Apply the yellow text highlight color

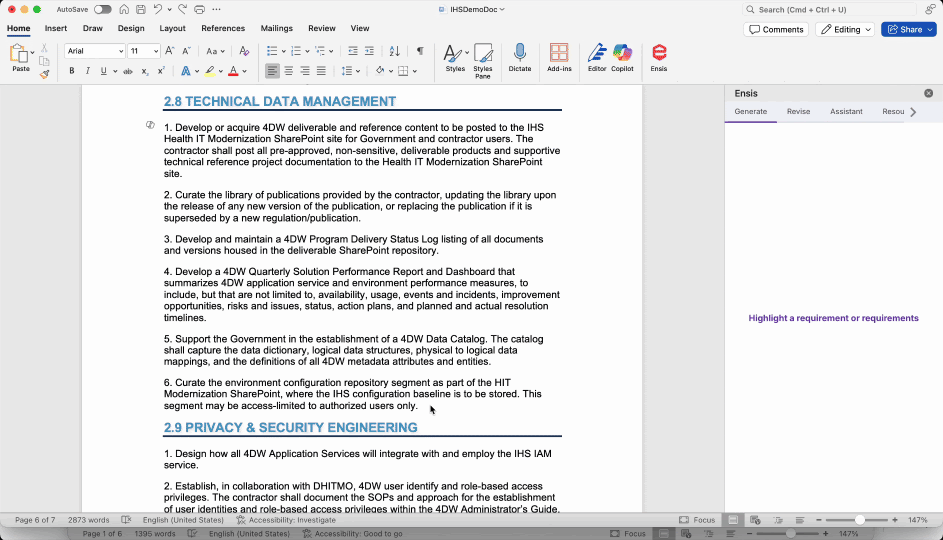pyautogui.click(x=209, y=71)
